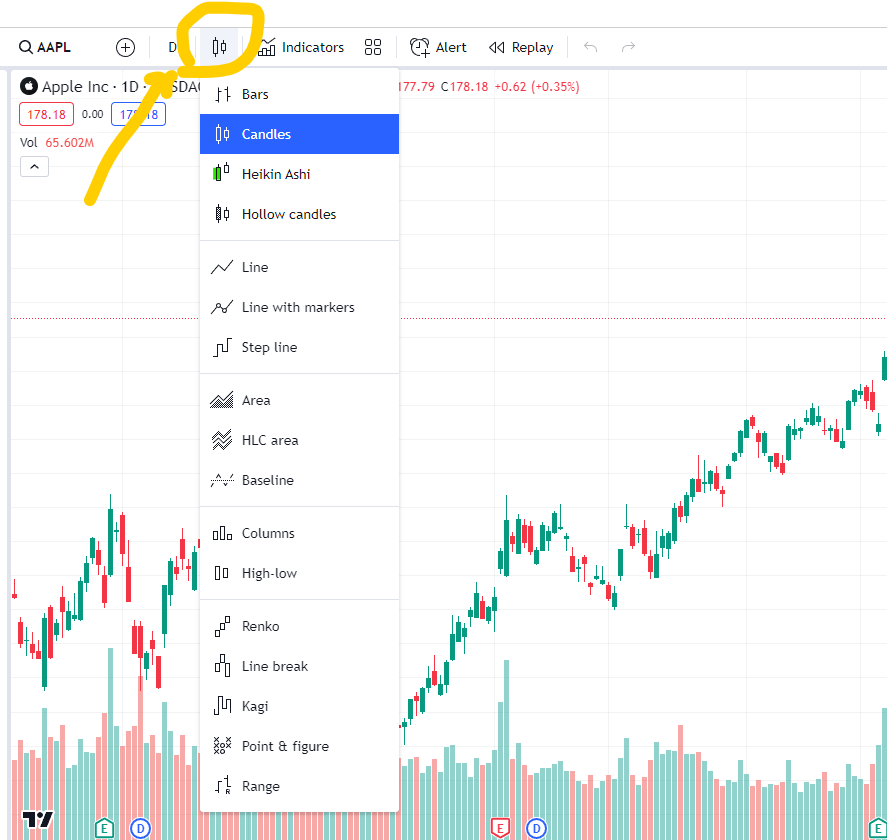The width and height of the screenshot is (887, 840).
Task: Select Line with markers chart type
Action: pyautogui.click(x=299, y=307)
